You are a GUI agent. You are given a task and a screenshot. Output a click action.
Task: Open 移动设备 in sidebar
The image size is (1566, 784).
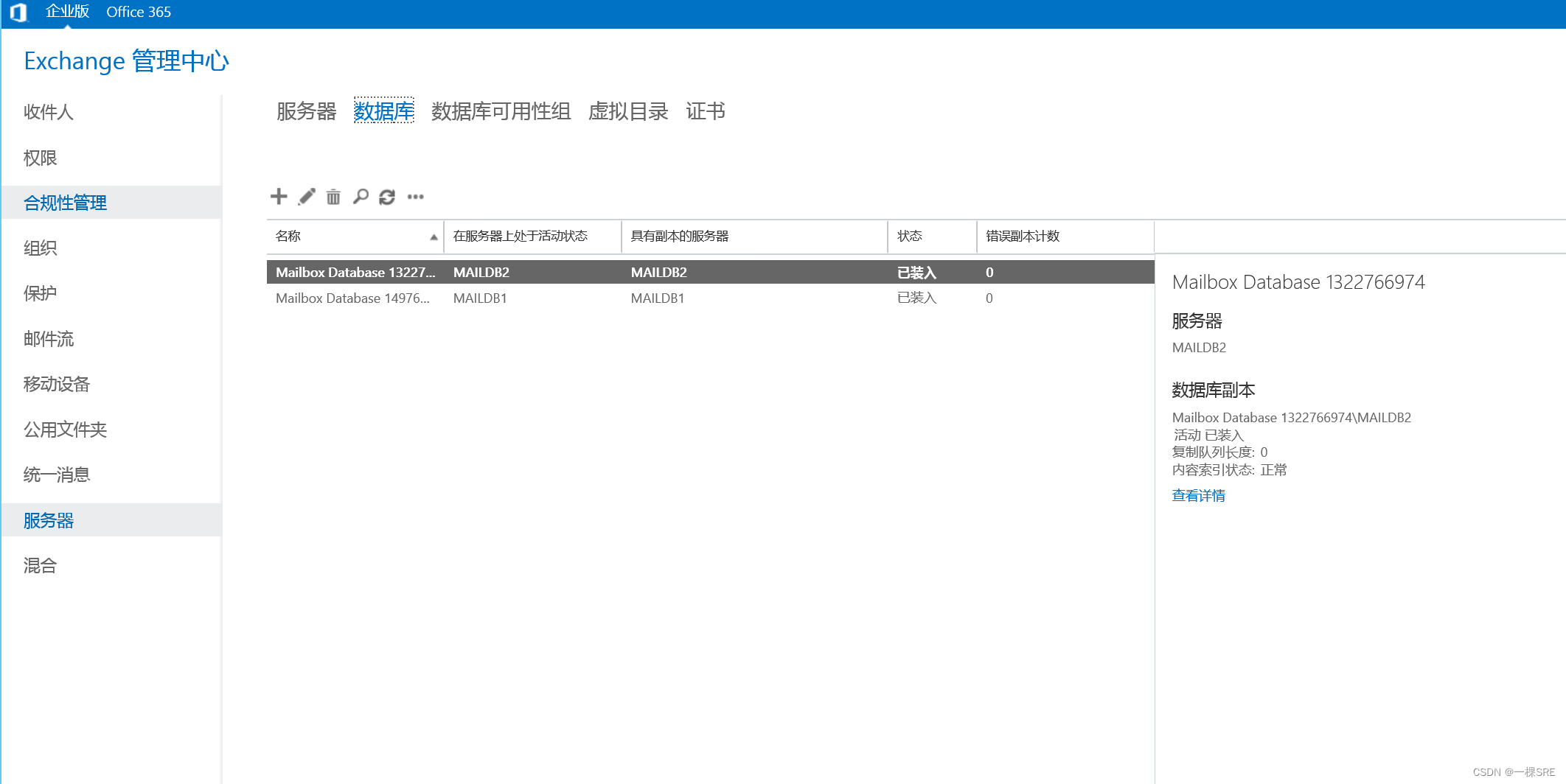tap(57, 384)
